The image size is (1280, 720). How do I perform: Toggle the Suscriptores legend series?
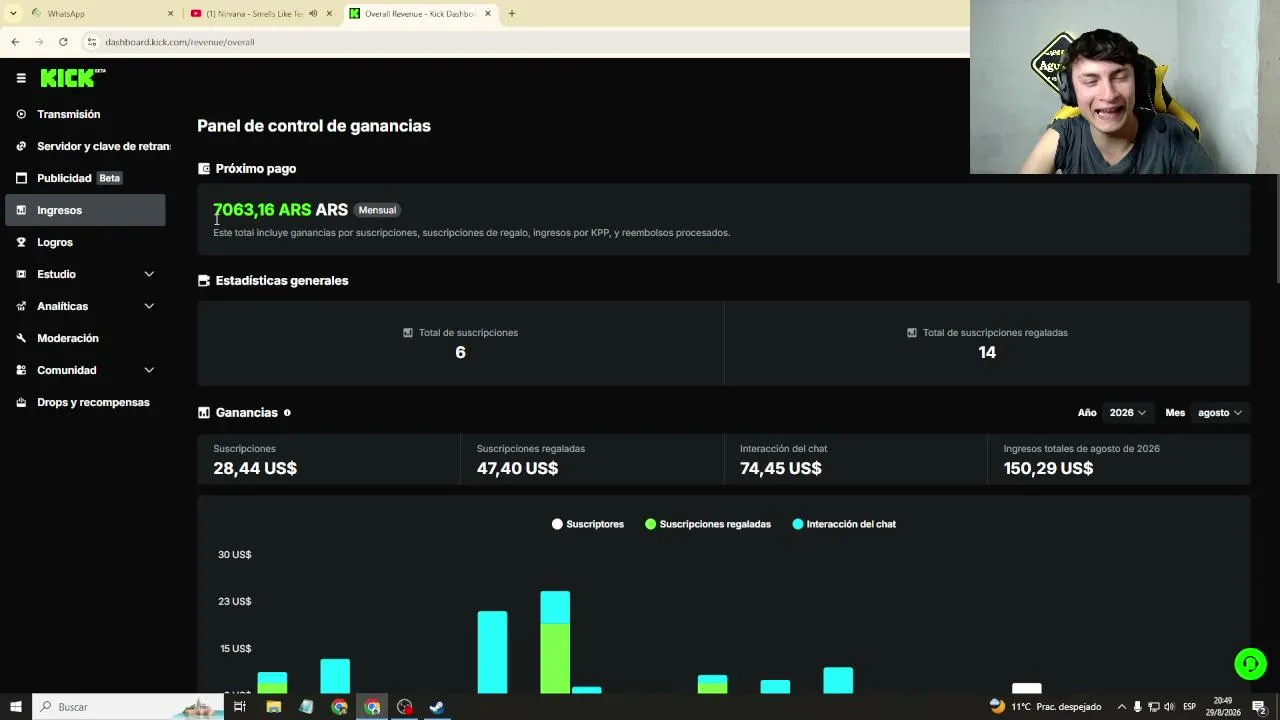tap(588, 524)
